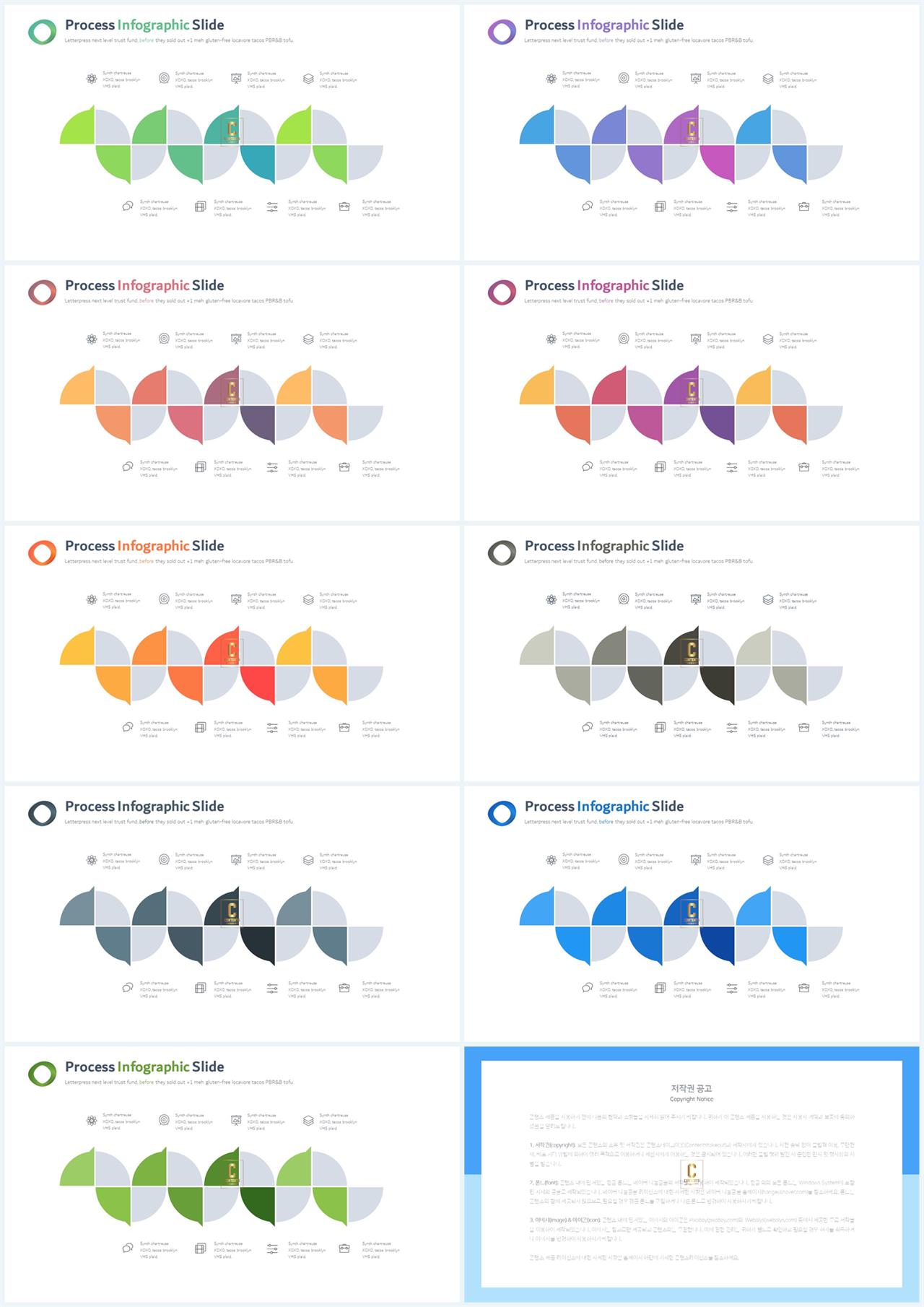924x1307 pixels.
Task: Click the briefcase icon in the dark green slide
Action: pyautogui.click(x=344, y=1248)
